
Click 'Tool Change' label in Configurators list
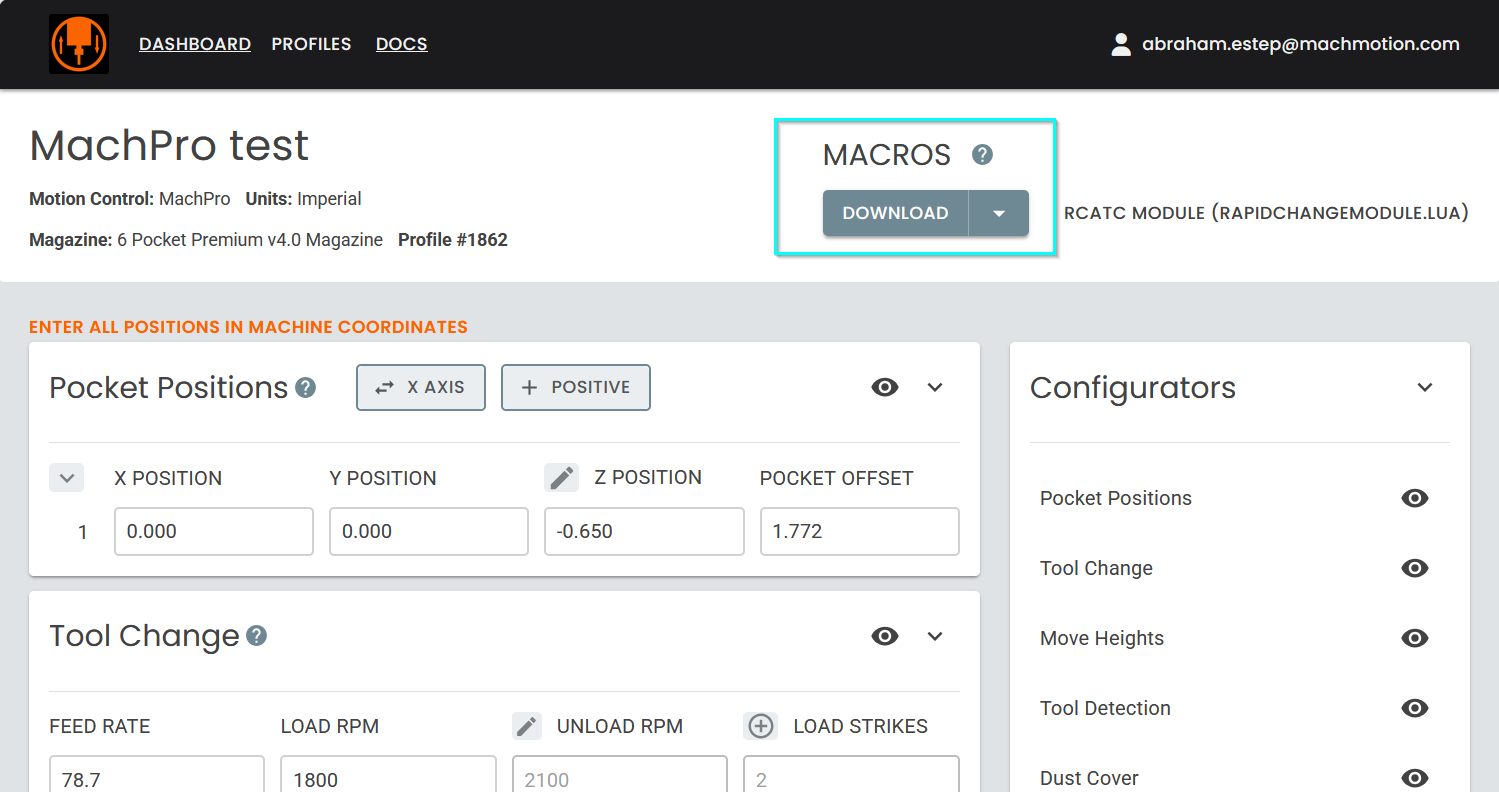[x=1096, y=568]
